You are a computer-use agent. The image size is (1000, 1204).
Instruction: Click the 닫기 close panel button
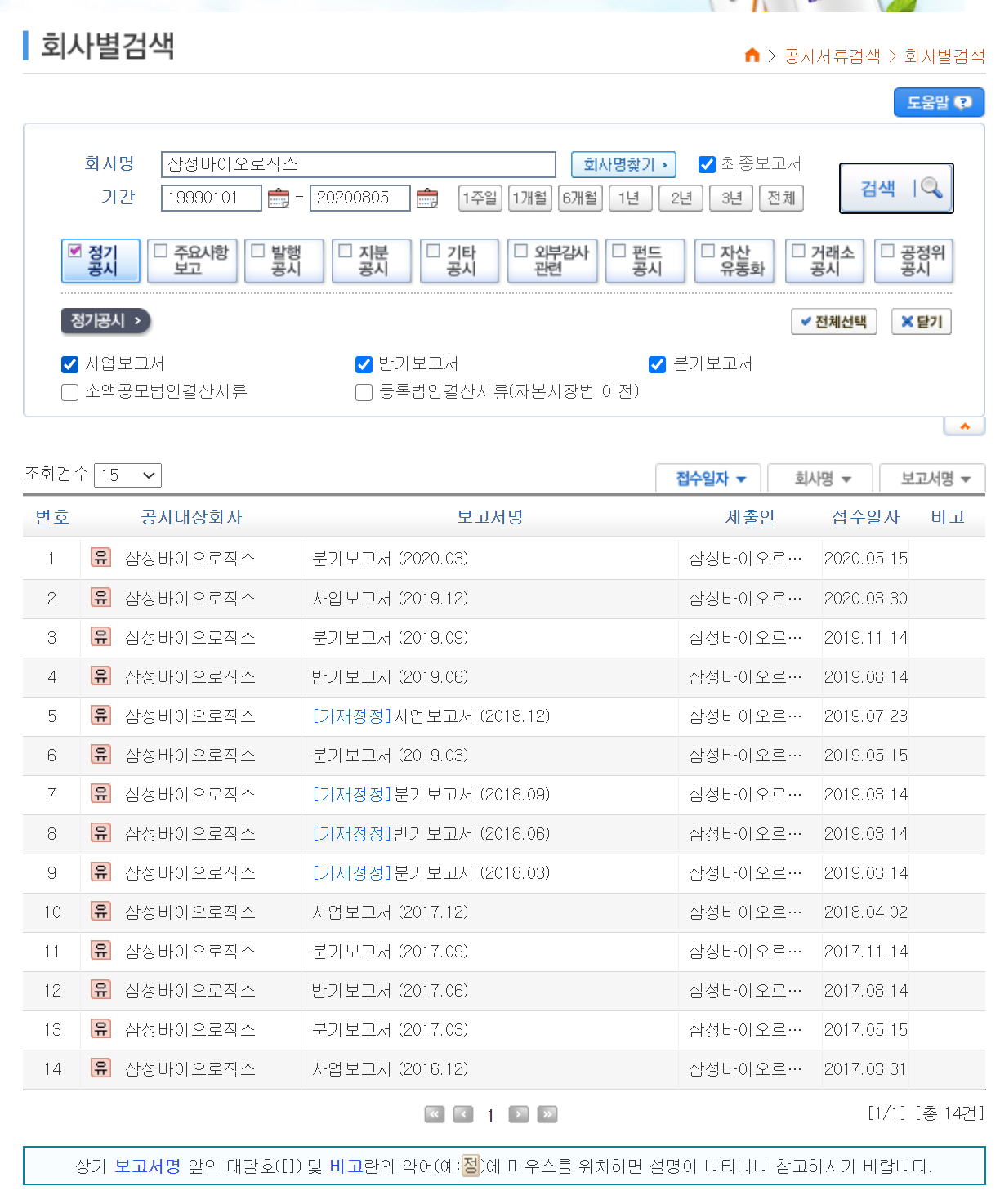pos(922,322)
